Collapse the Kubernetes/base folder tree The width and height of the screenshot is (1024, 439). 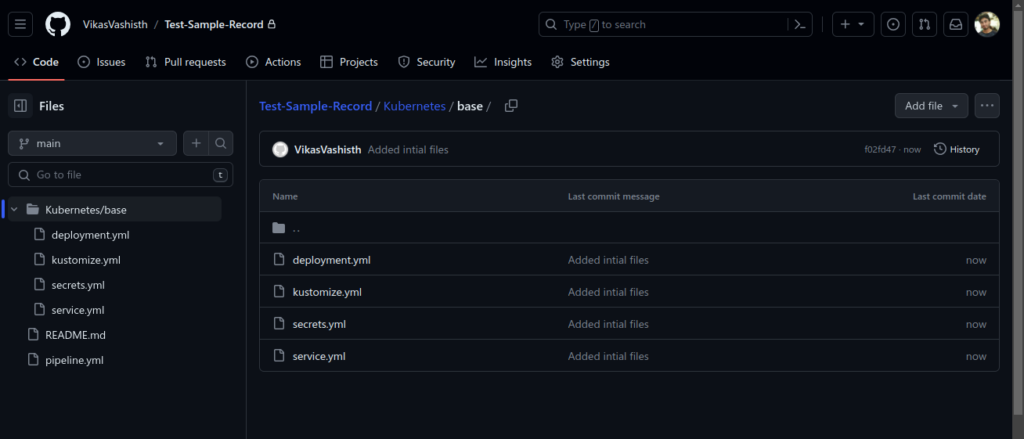[x=15, y=209]
